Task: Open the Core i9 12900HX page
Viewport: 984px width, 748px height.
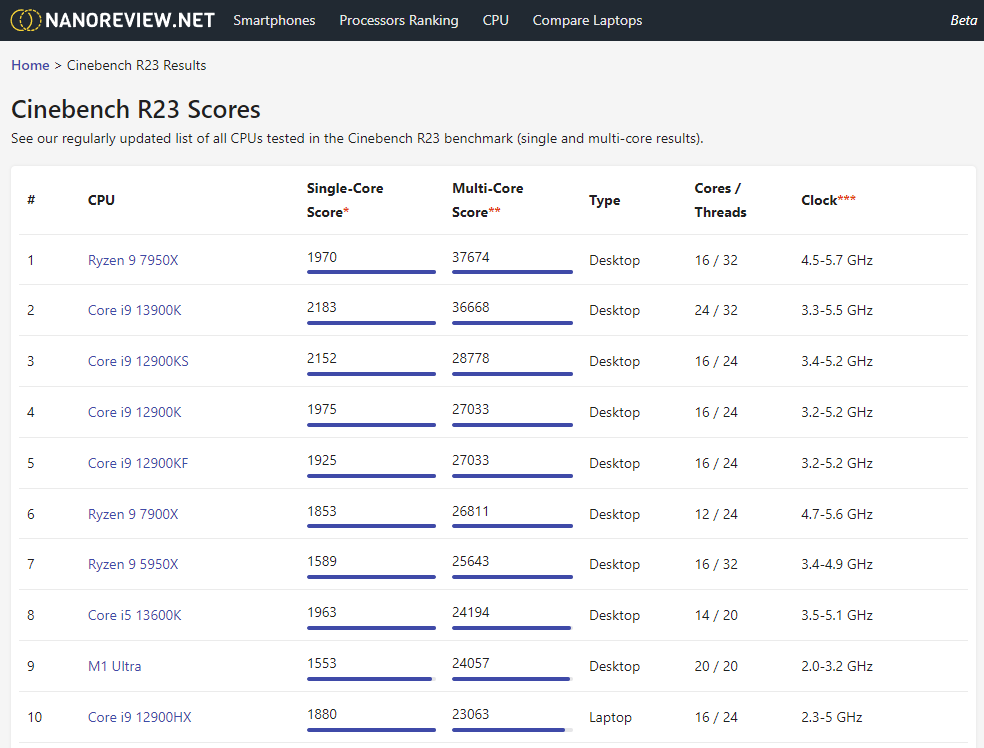Action: [x=139, y=717]
